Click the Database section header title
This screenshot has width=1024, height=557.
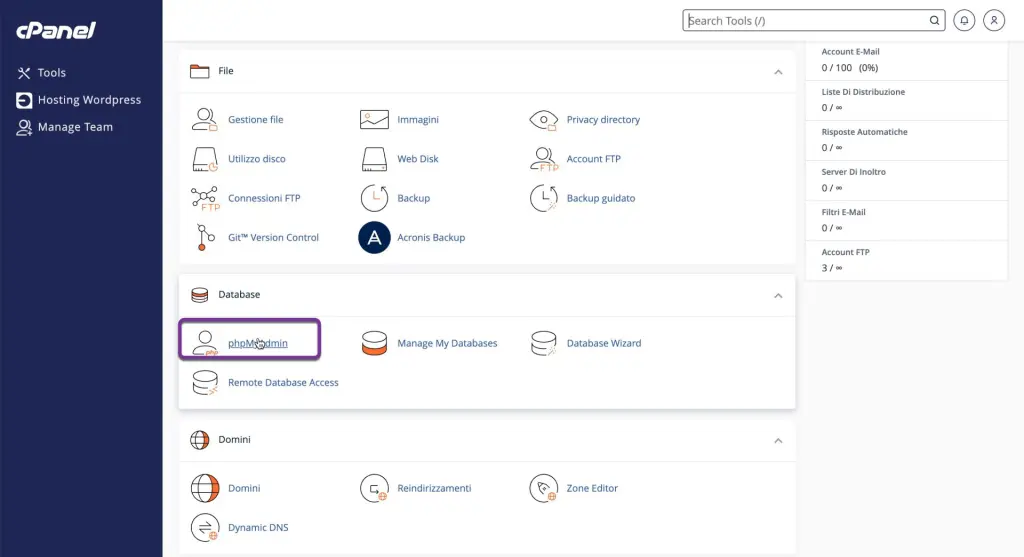239,294
